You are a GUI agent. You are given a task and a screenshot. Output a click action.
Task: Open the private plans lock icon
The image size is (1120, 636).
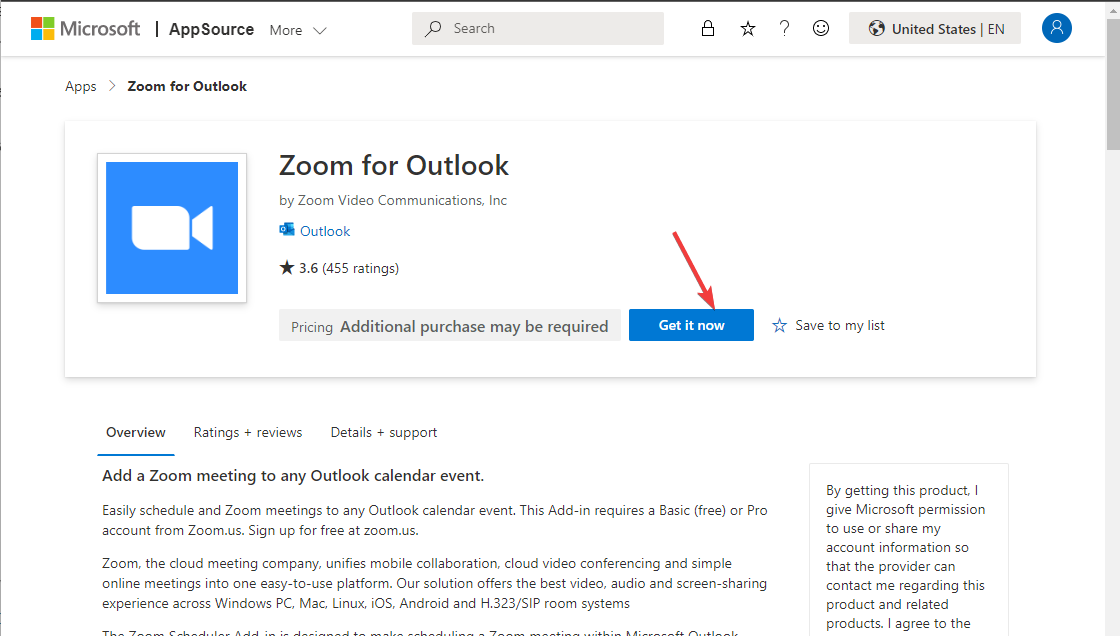[x=708, y=28]
